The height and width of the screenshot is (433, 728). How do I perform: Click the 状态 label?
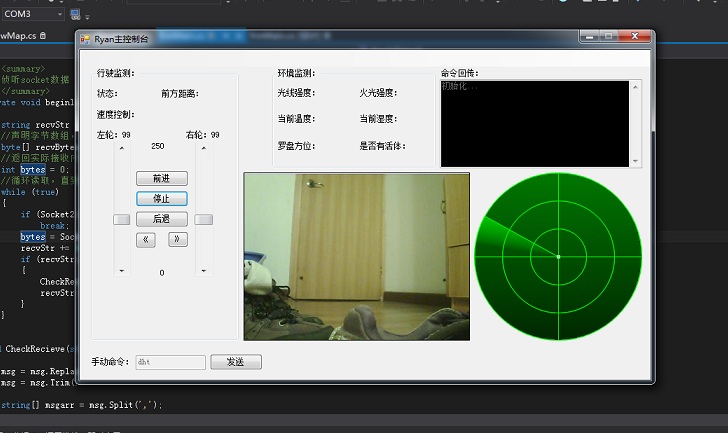coord(107,94)
